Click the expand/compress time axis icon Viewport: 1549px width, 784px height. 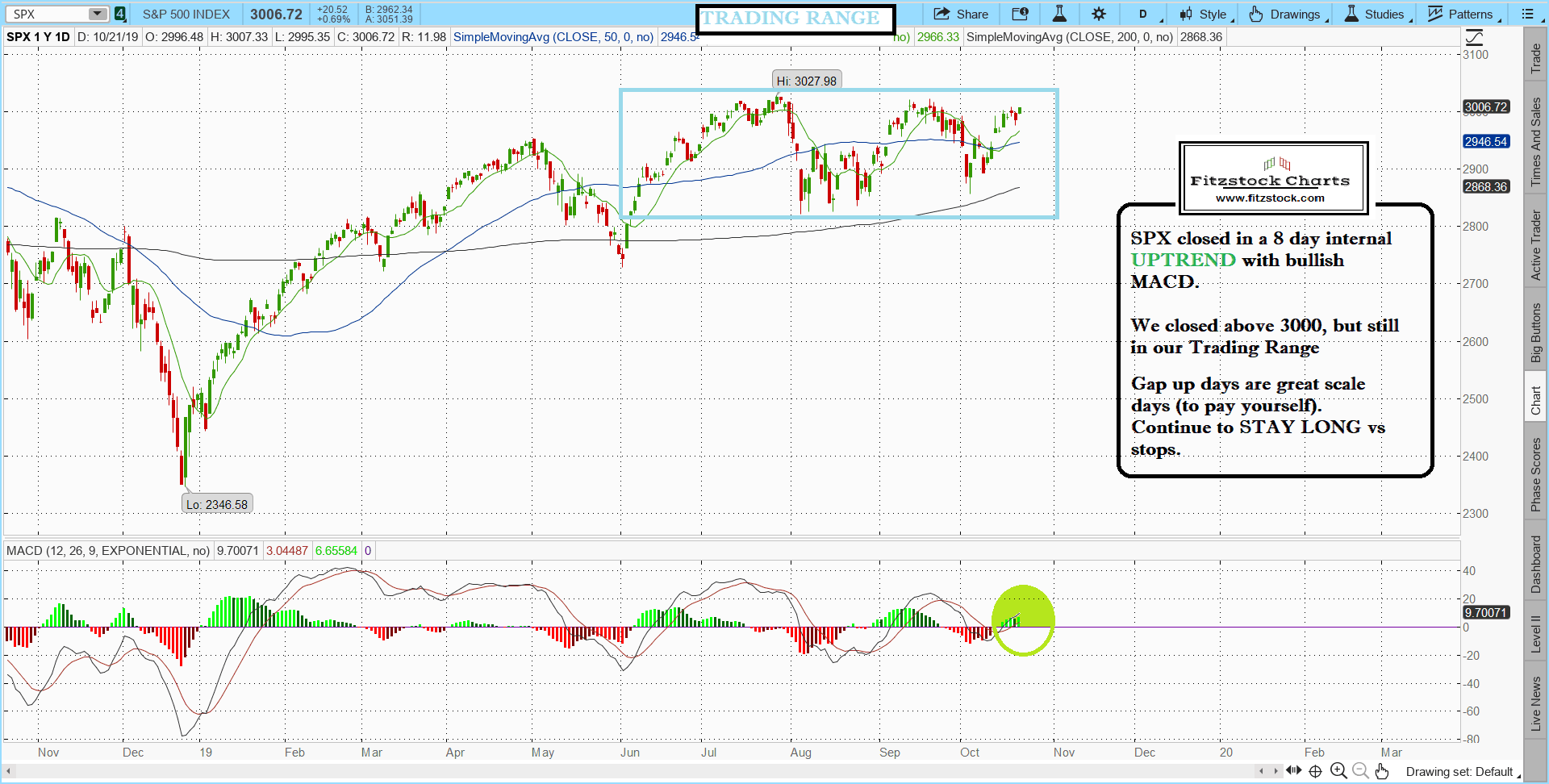[1293, 771]
